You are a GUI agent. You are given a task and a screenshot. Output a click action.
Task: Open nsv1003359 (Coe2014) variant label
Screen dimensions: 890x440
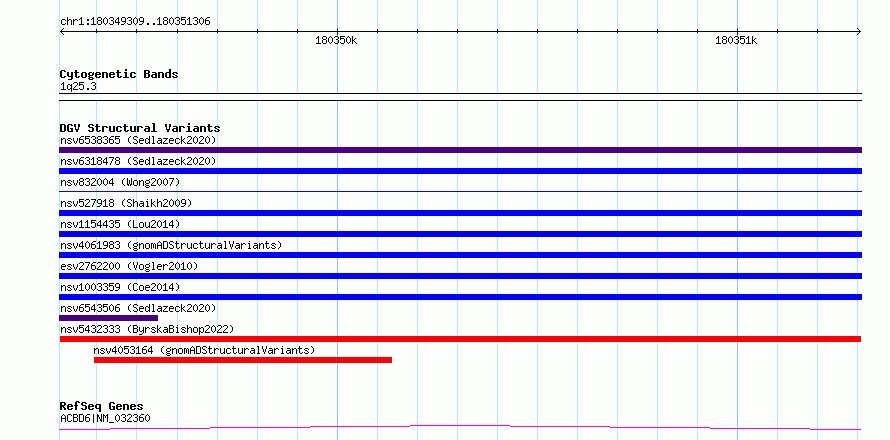tap(120, 287)
